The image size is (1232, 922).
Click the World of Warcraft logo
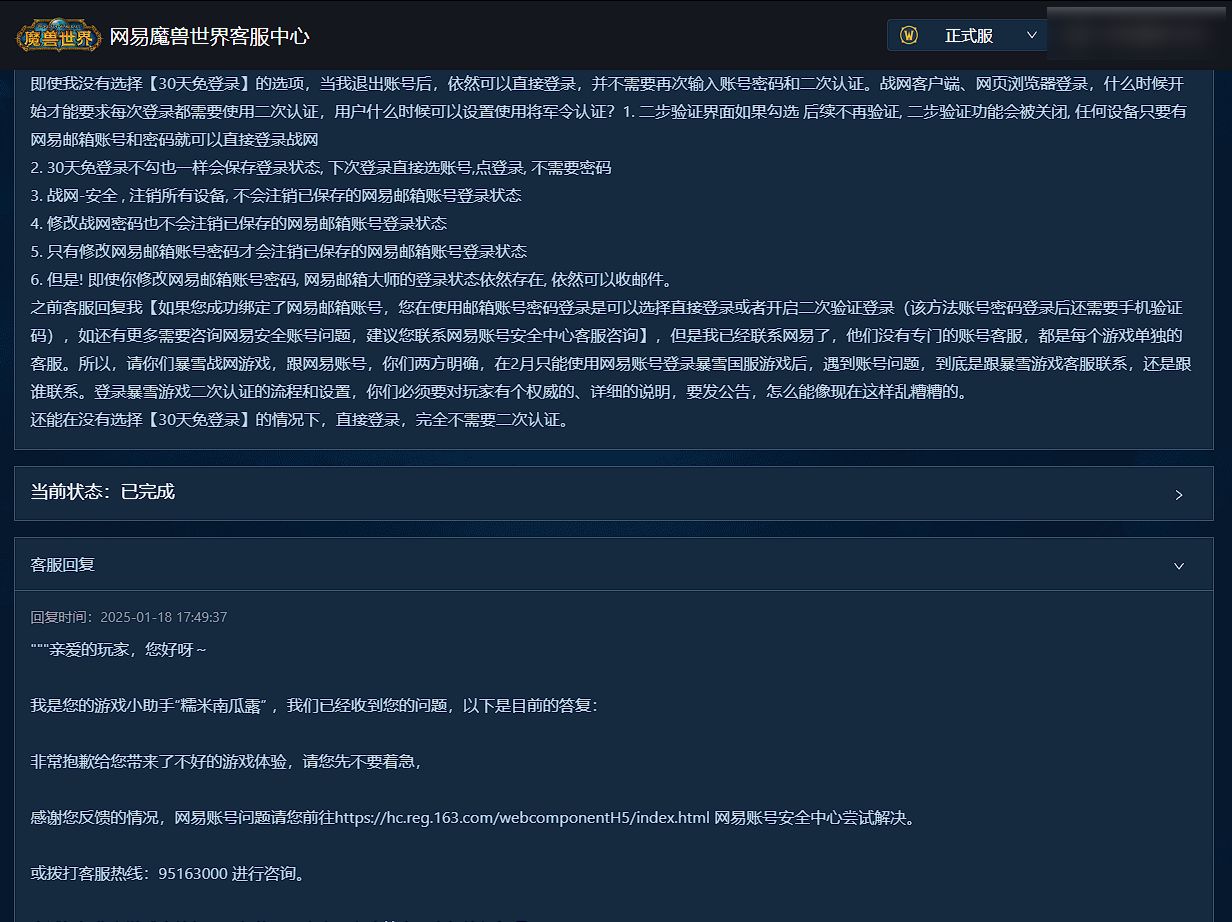[x=59, y=36]
